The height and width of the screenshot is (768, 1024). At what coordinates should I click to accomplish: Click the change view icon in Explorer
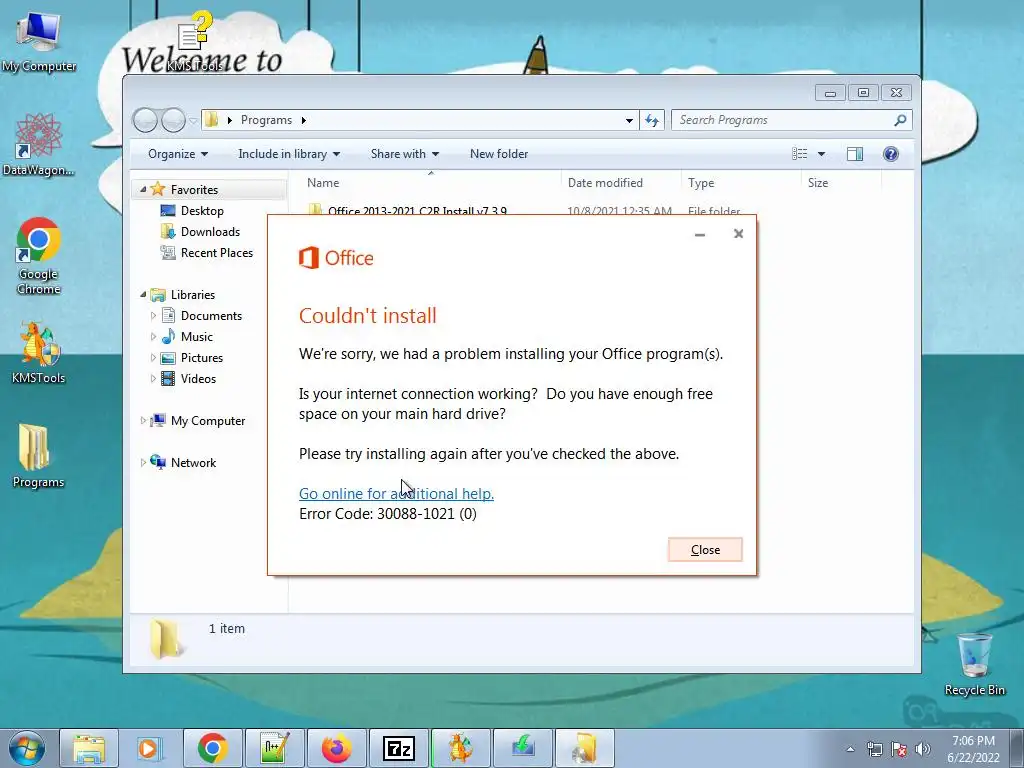click(x=799, y=154)
